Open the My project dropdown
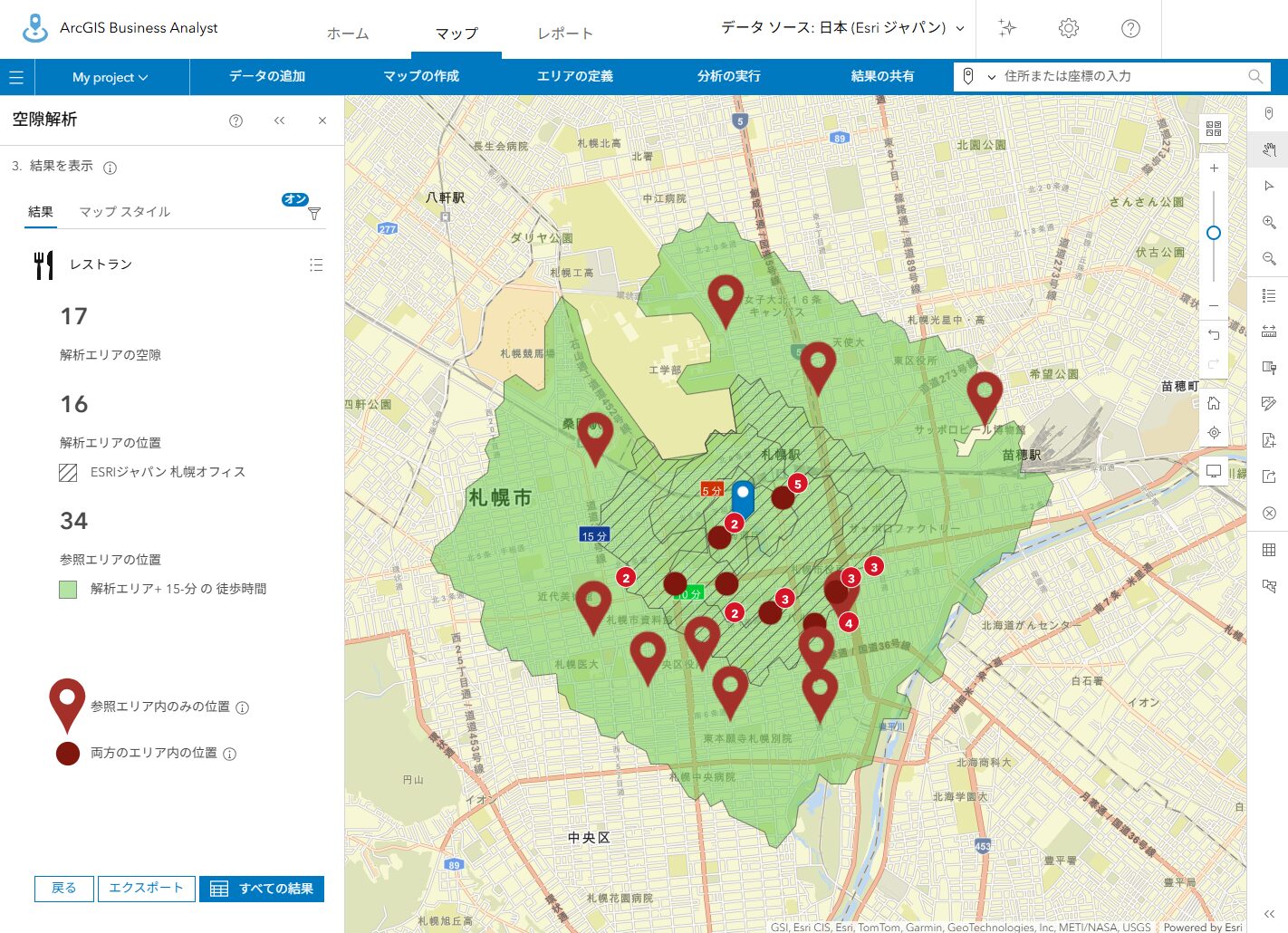1288x933 pixels. [110, 78]
